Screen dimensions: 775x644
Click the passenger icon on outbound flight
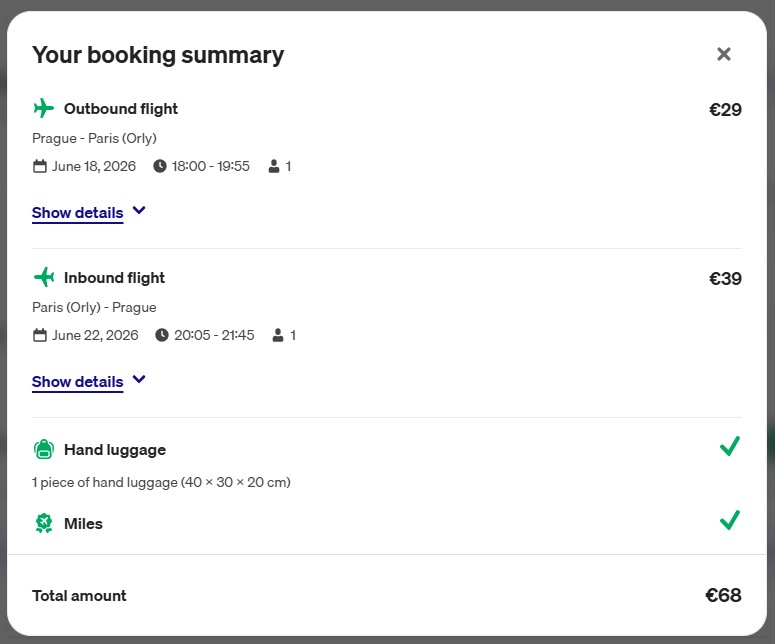tap(274, 166)
